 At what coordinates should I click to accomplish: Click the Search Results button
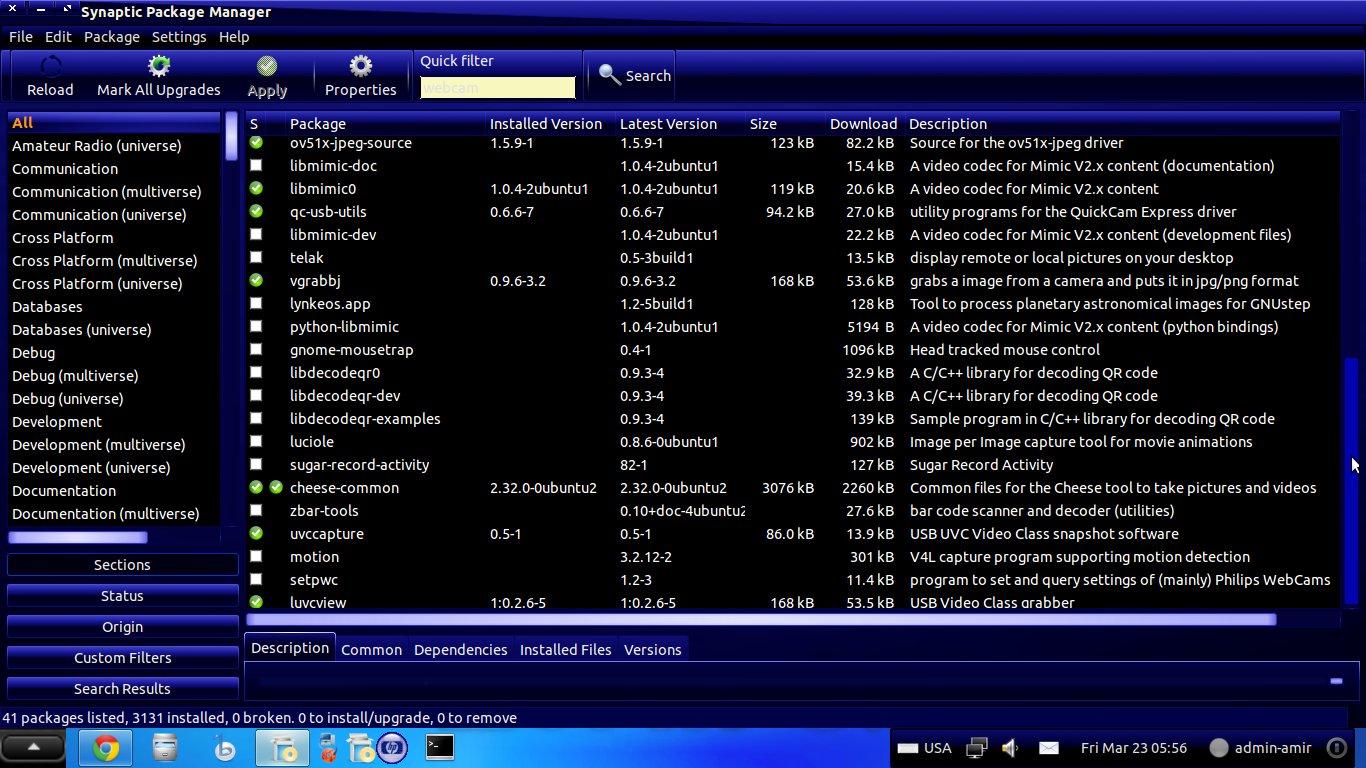122,688
